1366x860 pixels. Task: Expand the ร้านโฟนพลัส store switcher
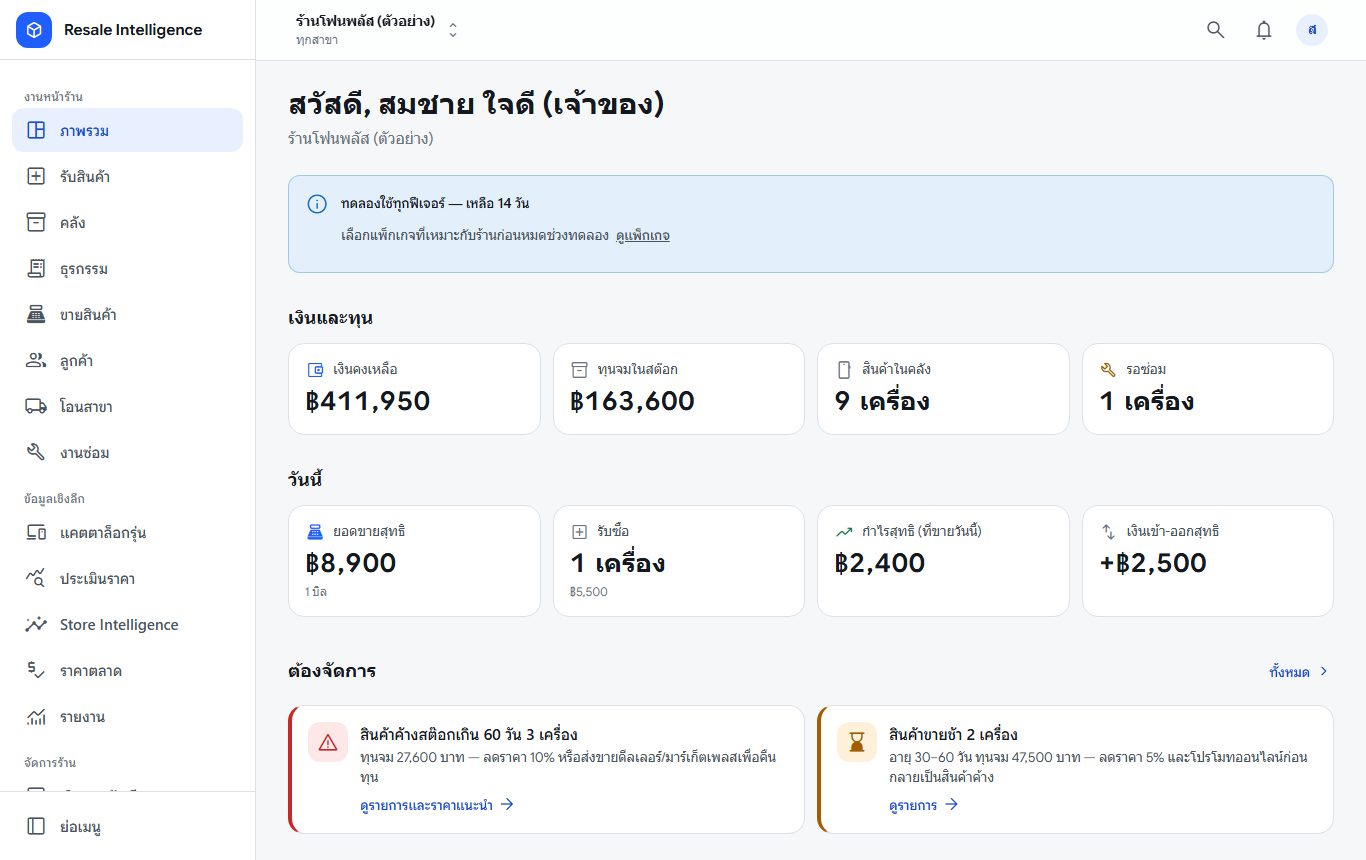pos(377,30)
